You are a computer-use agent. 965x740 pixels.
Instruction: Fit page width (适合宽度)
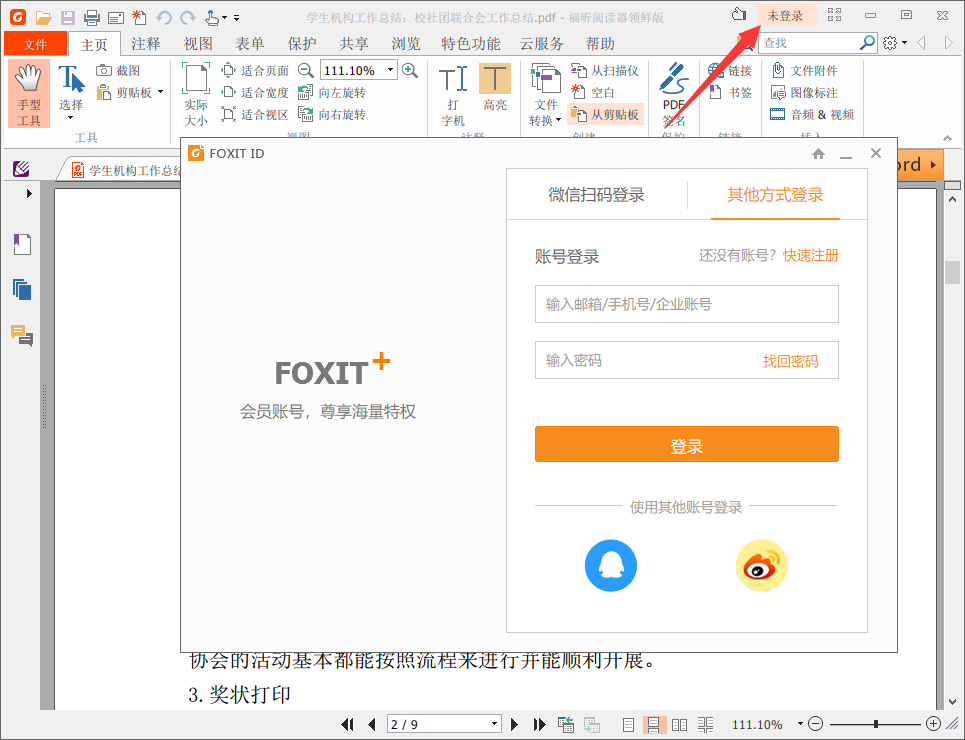(x=255, y=92)
